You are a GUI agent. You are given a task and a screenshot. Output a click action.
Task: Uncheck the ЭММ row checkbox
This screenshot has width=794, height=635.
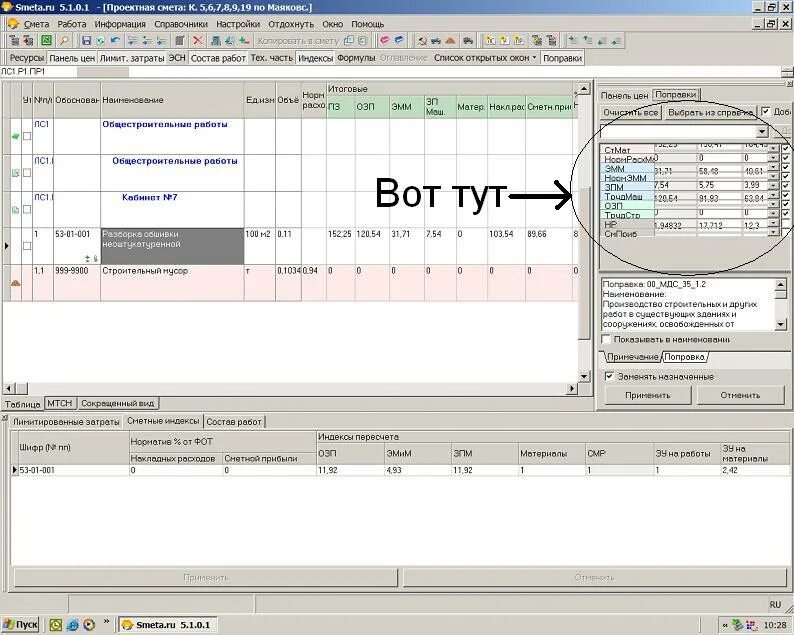click(785, 167)
